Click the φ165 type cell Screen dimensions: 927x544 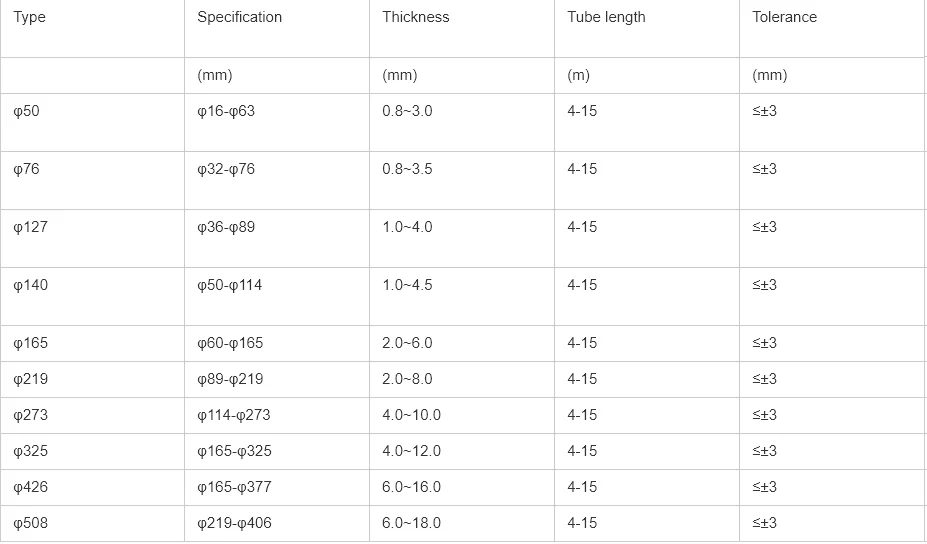tap(30, 343)
